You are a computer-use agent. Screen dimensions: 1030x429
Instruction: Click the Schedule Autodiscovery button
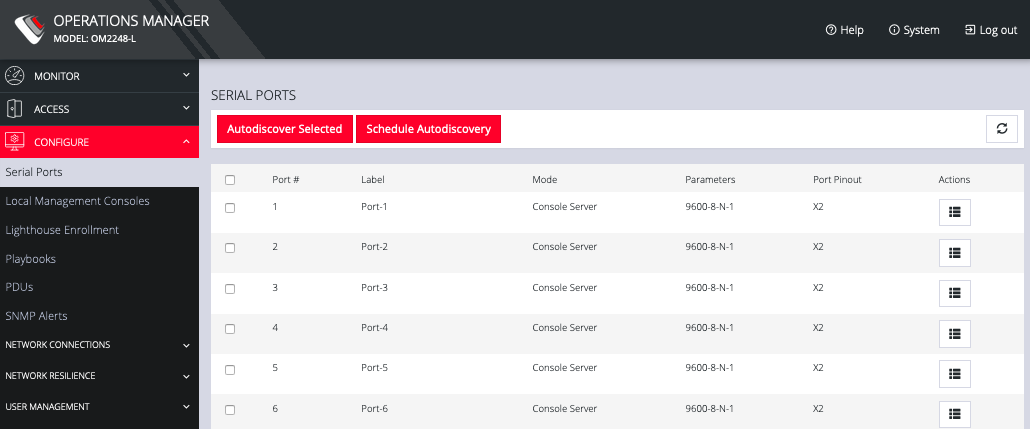(x=428, y=129)
